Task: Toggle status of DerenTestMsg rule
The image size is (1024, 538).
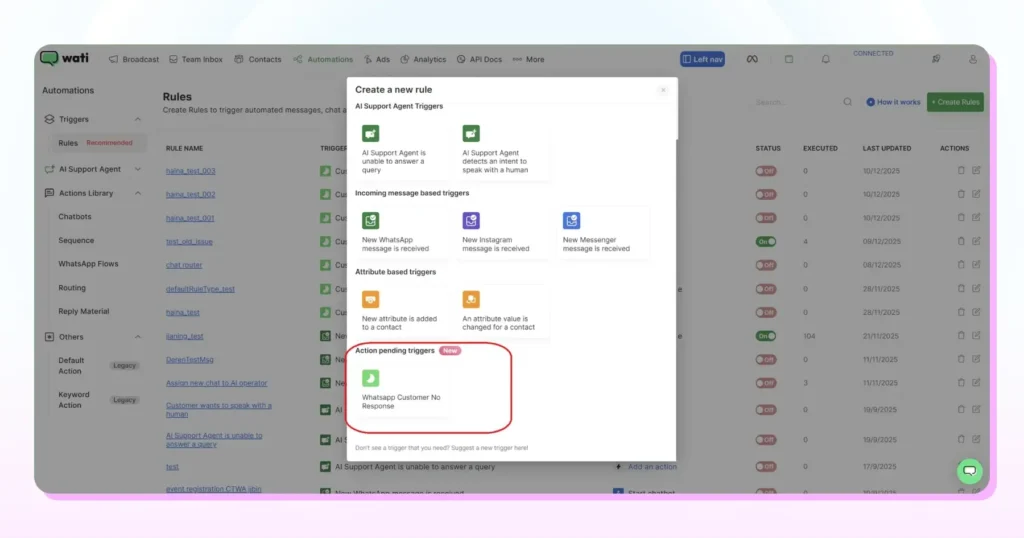Action: [x=766, y=360]
